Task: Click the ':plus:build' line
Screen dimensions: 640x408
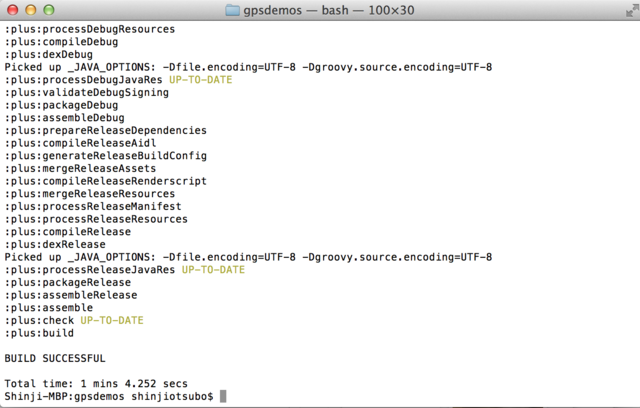Action: [x=39, y=333]
